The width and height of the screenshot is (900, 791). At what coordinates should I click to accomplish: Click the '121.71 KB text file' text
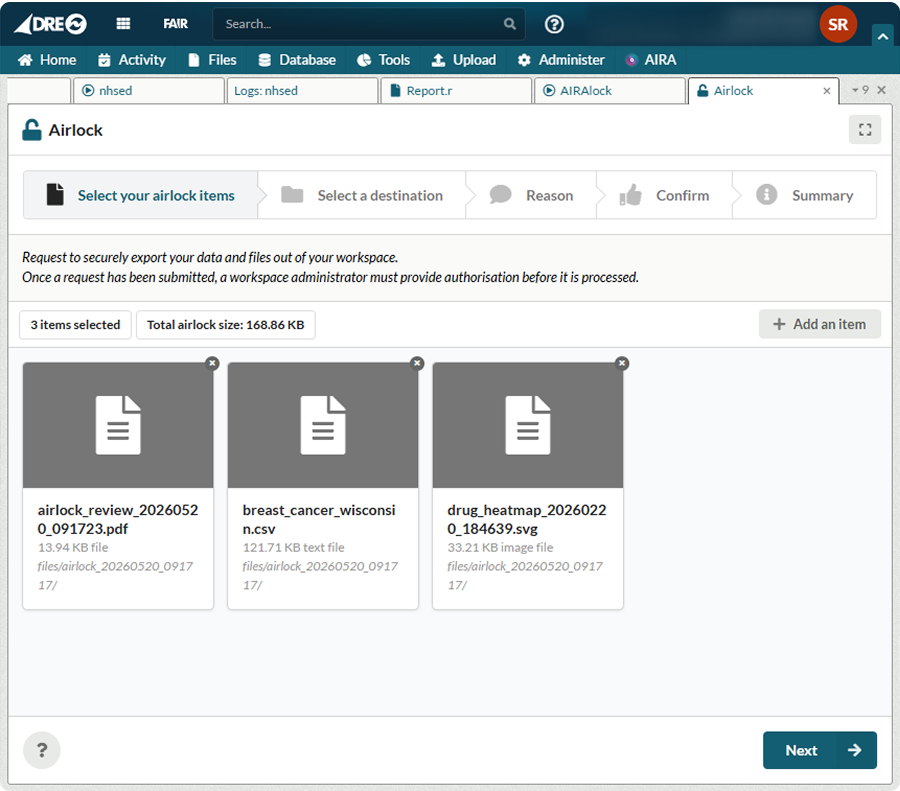tap(293, 548)
